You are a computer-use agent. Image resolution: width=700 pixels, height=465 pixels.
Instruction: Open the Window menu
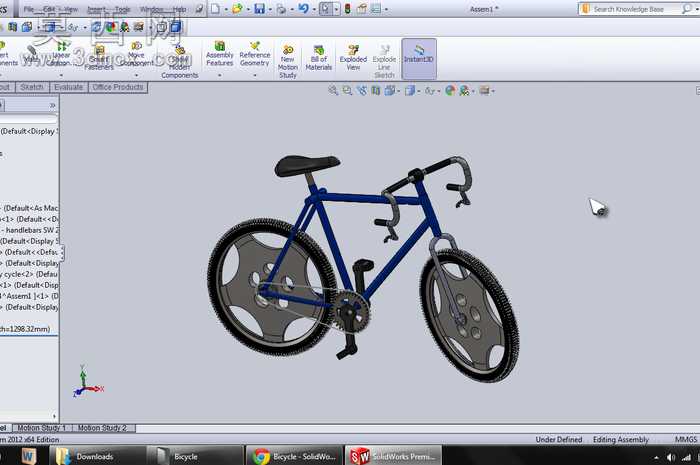pyautogui.click(x=152, y=9)
